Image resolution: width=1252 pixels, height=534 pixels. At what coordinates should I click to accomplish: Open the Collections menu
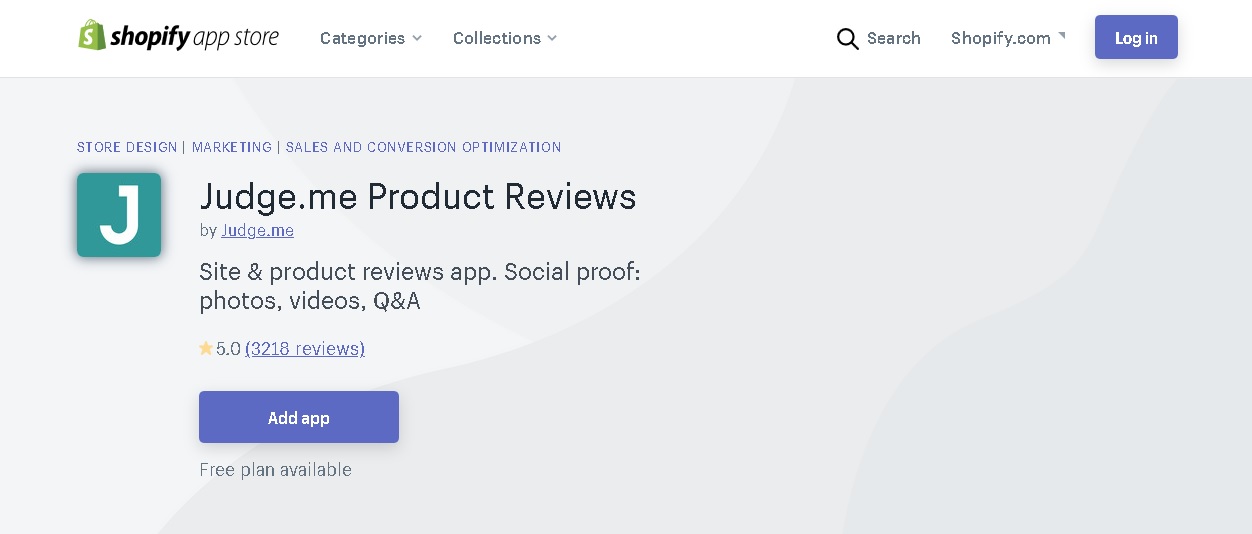click(x=505, y=38)
